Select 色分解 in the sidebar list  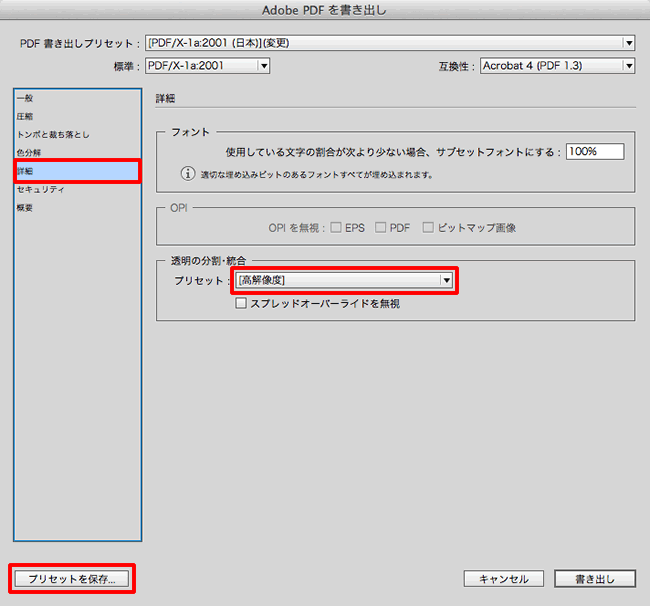tap(78, 153)
